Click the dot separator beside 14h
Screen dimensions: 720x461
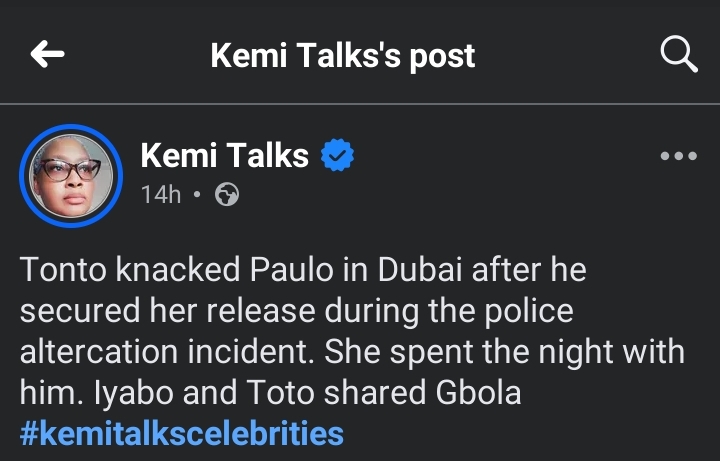click(197, 195)
